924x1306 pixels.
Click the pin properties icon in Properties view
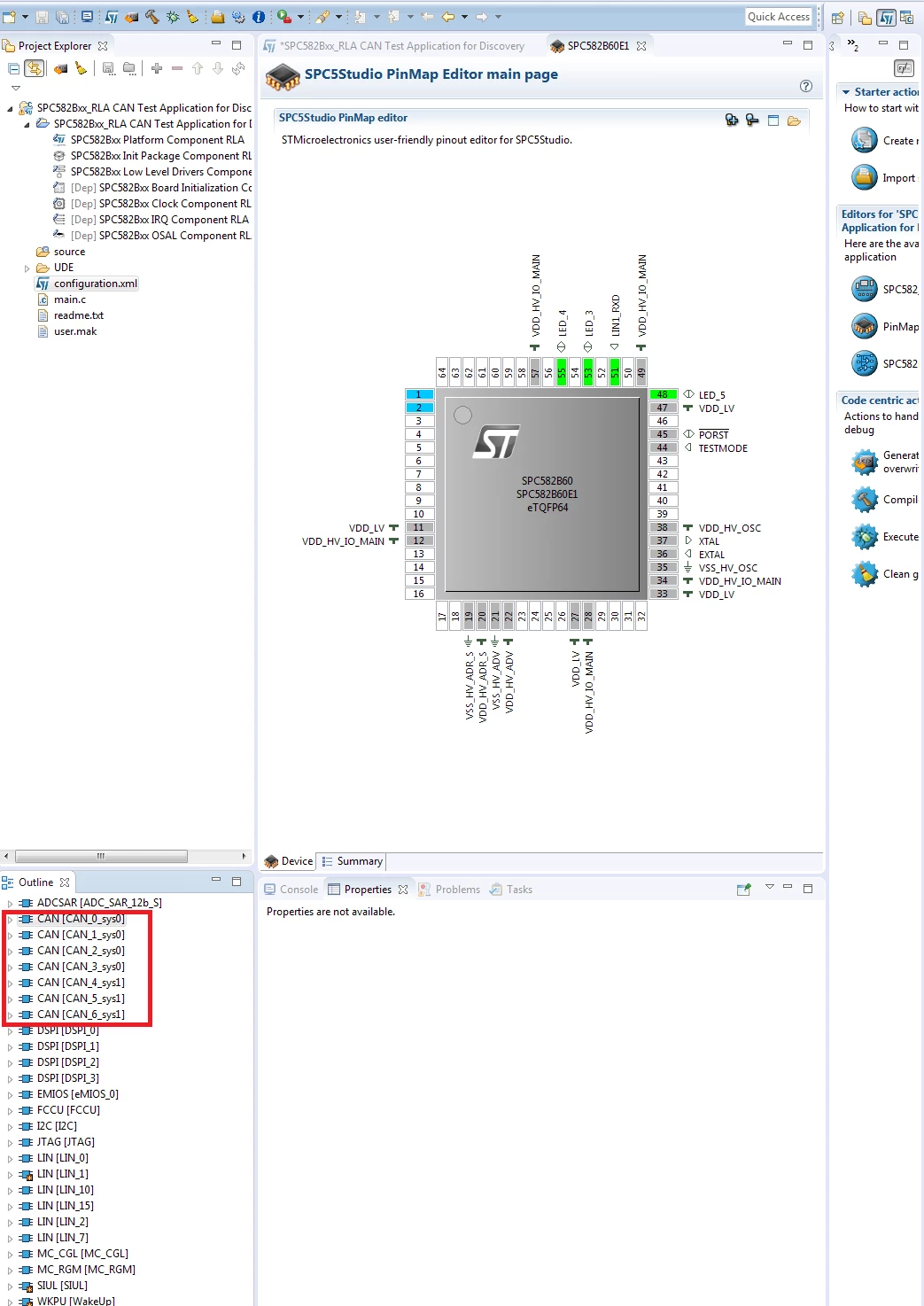pos(743,890)
